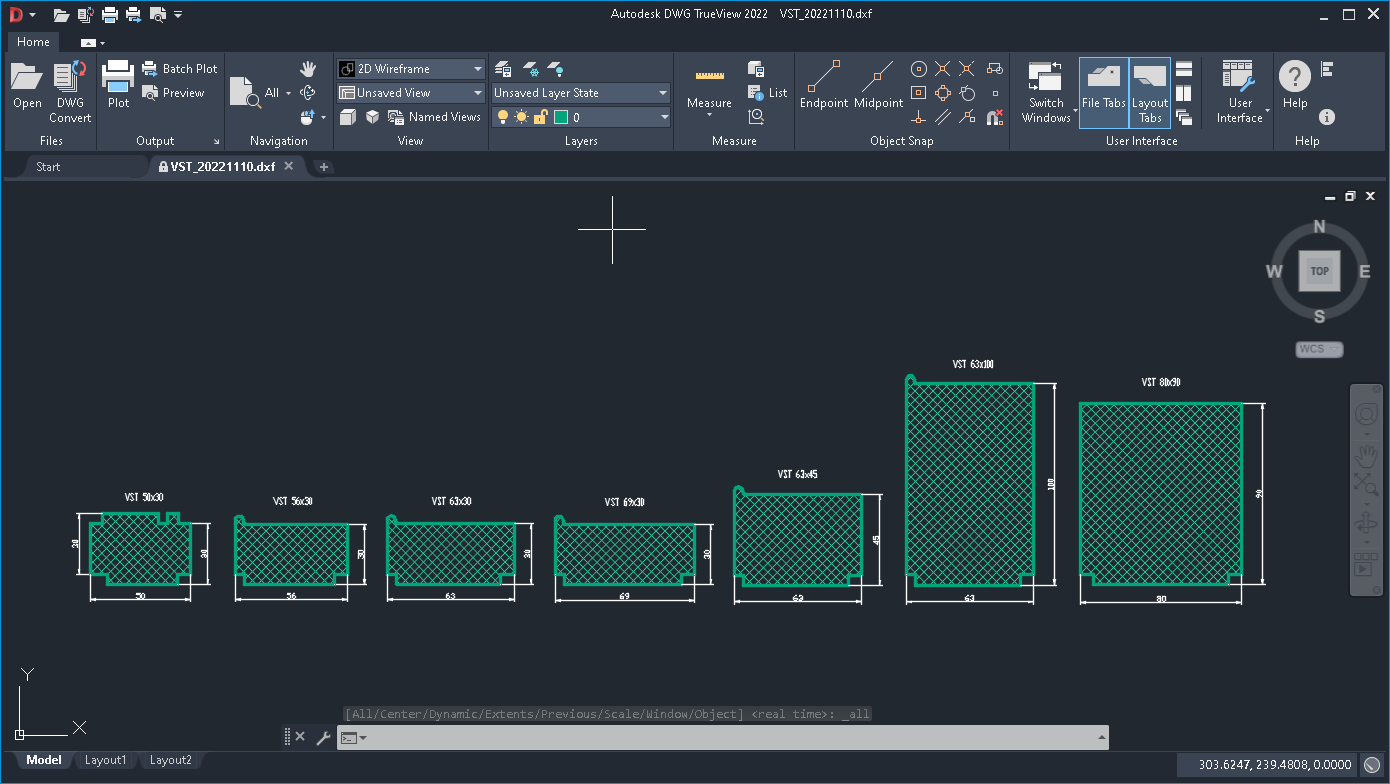Click the DWG Convert icon
The height and width of the screenshot is (784, 1390).
coord(70,78)
